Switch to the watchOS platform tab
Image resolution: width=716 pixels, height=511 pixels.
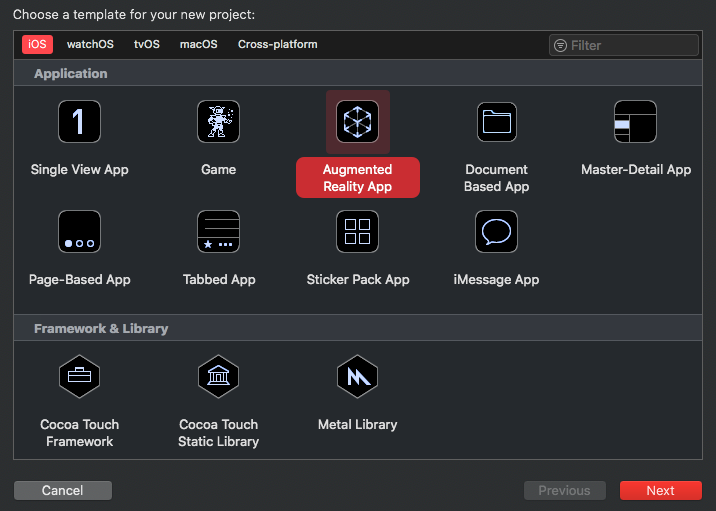click(x=90, y=45)
